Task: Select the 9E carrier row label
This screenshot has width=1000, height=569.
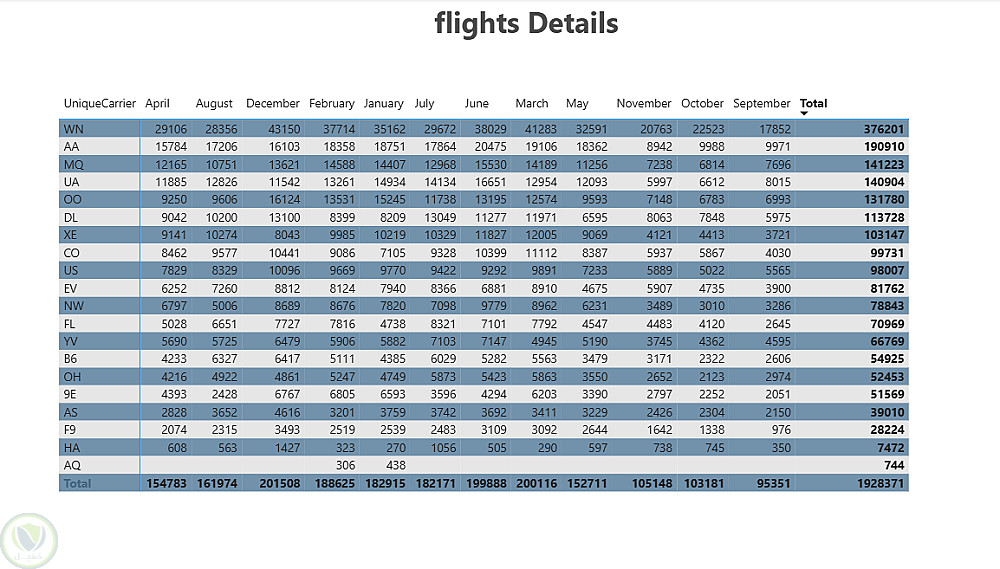Action: pos(71,394)
